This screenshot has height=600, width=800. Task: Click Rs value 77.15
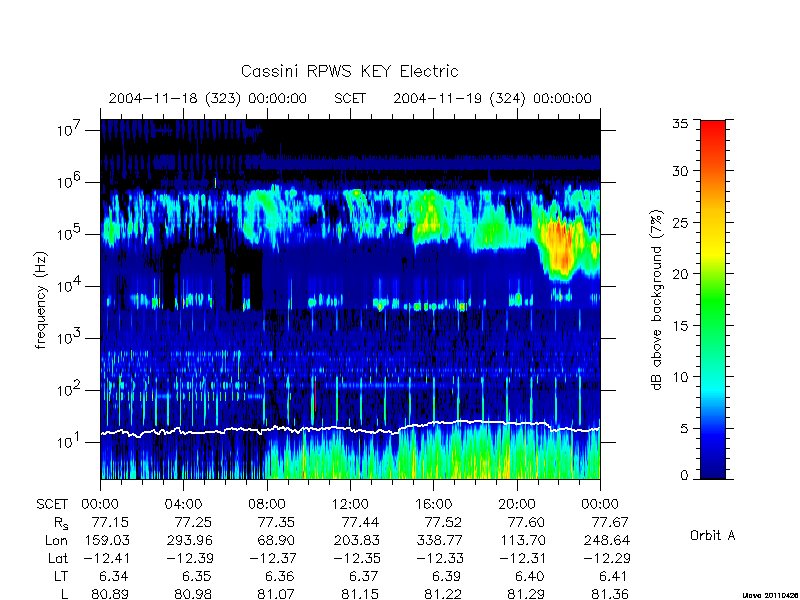pos(110,522)
